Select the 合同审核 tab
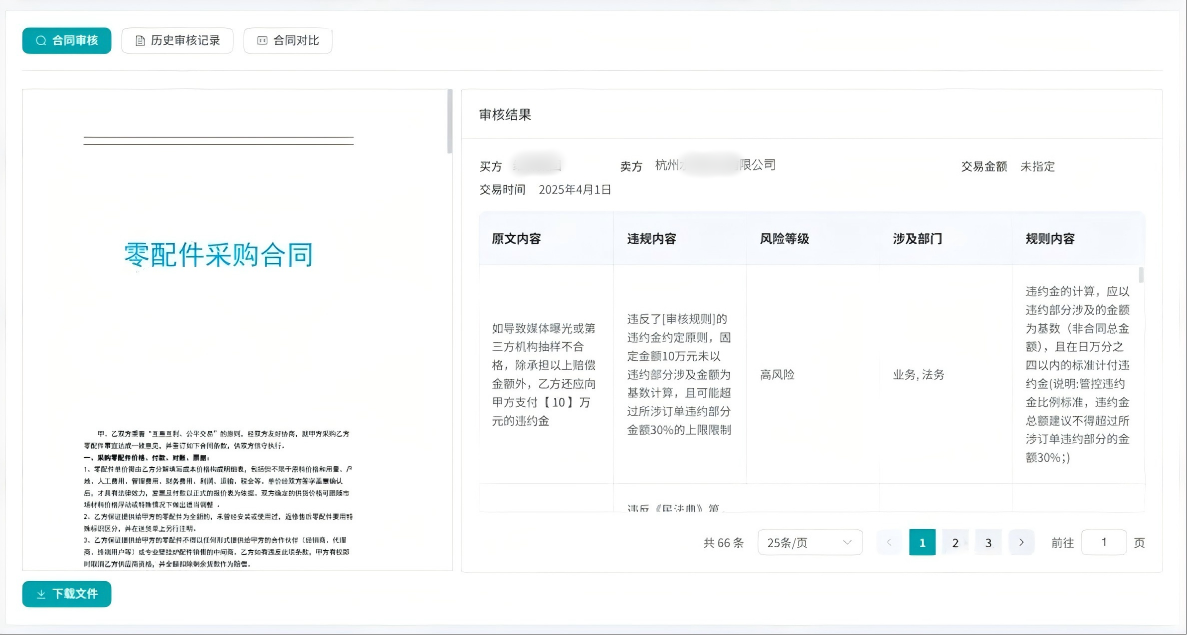The image size is (1187, 635). click(67, 40)
